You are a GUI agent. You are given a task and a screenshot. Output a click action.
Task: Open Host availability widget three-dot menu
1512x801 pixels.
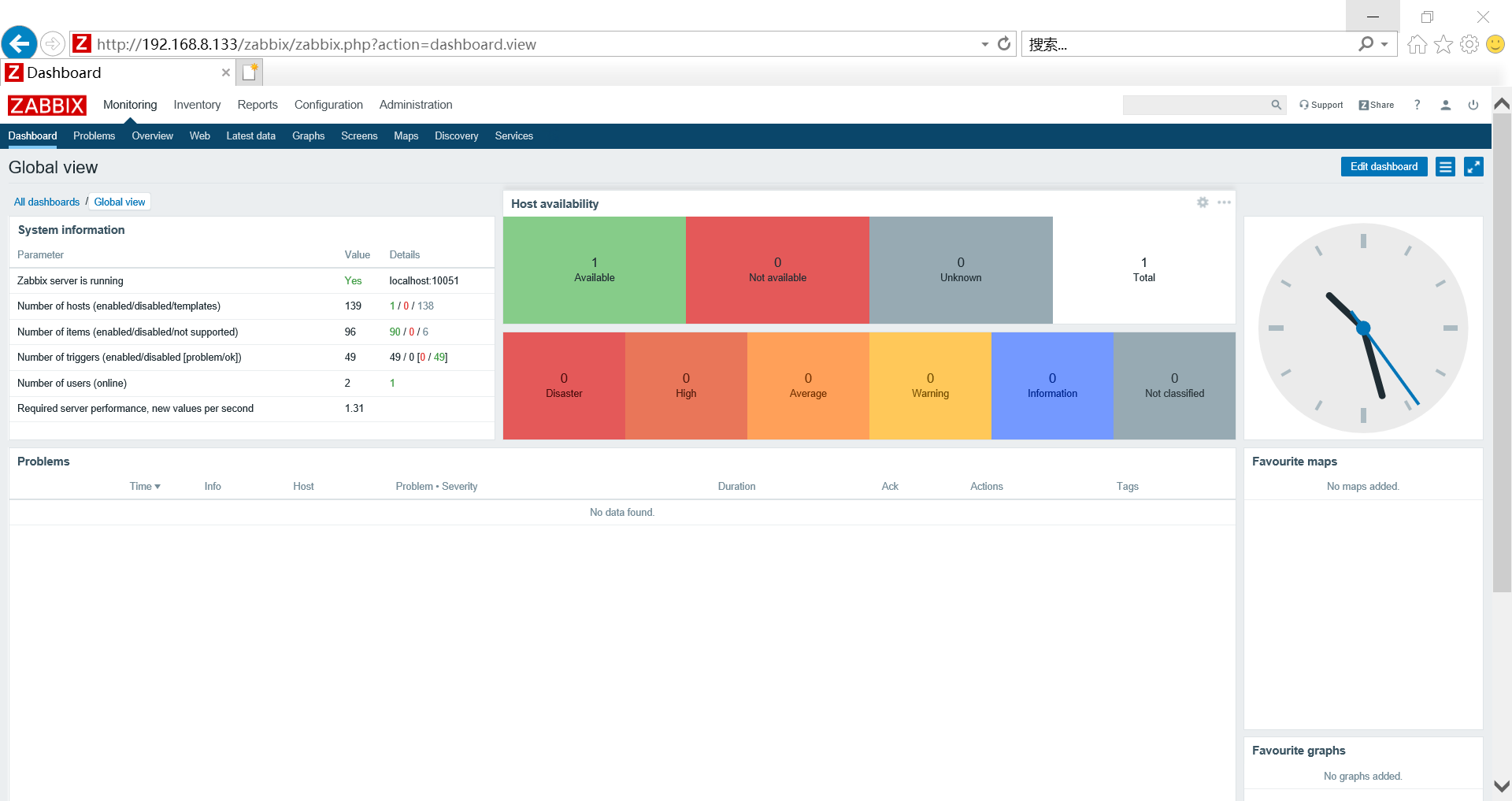tap(1224, 202)
